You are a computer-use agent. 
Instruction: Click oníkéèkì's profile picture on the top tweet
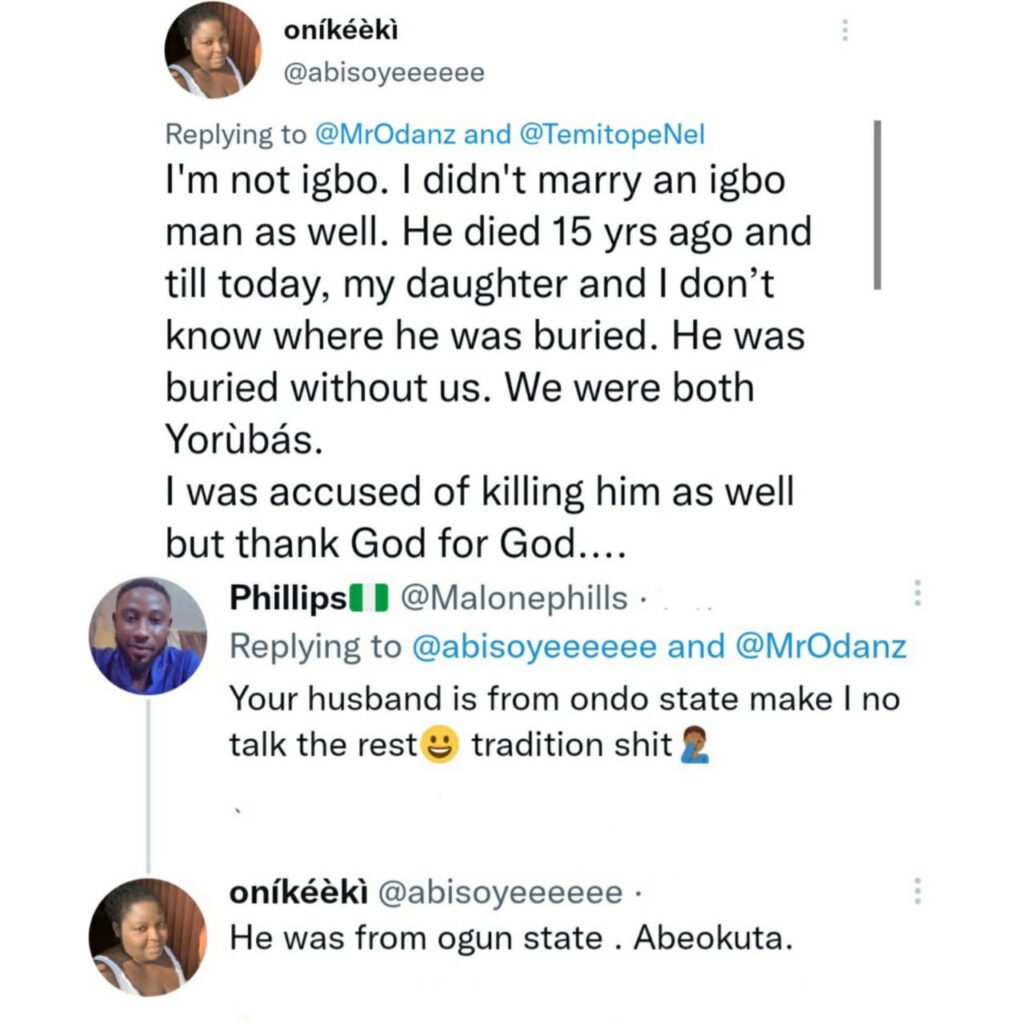pyautogui.click(x=213, y=50)
